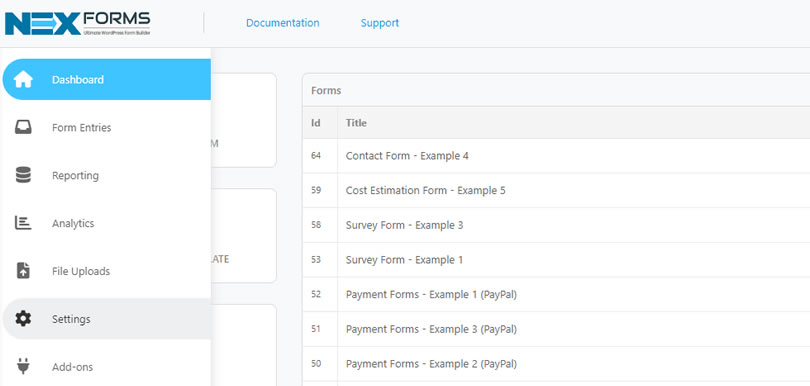Open Payment Forms - Example 3 (PayPal)
The height and width of the screenshot is (386, 810).
point(431,329)
